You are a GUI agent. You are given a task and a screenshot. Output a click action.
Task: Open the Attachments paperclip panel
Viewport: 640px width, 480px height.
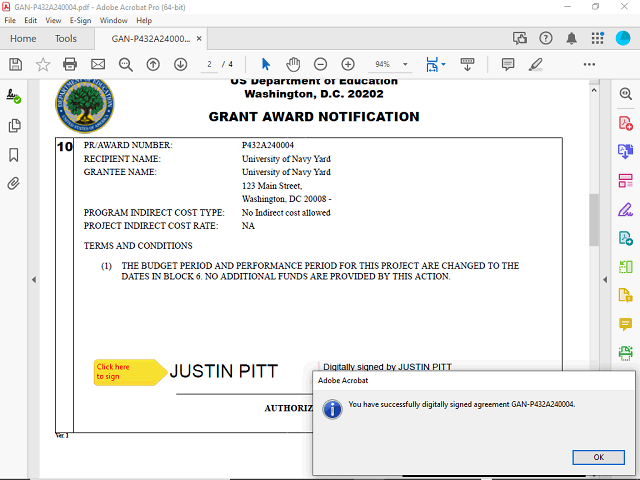pyautogui.click(x=14, y=184)
